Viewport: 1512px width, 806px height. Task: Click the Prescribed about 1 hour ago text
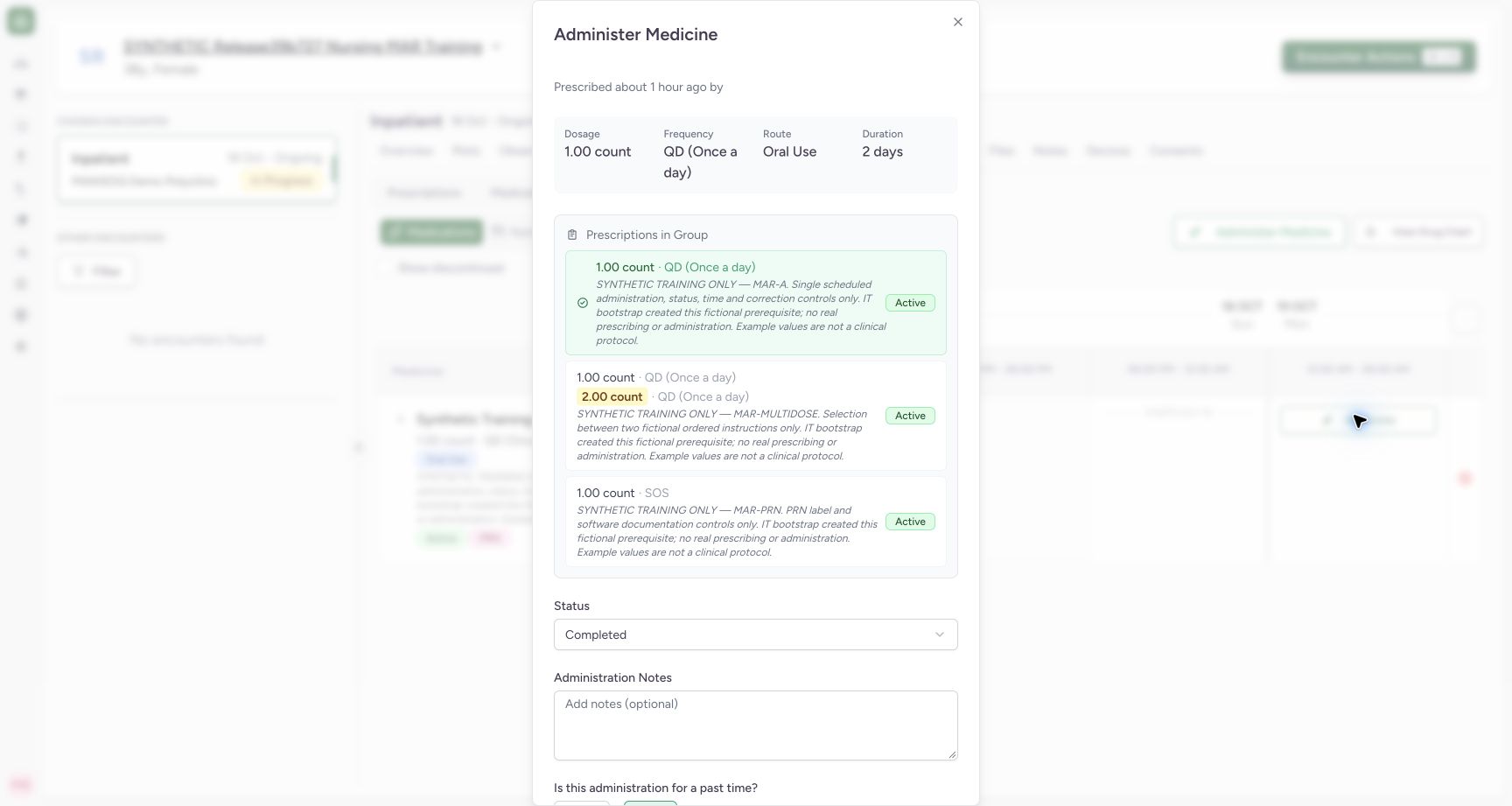coord(639,87)
